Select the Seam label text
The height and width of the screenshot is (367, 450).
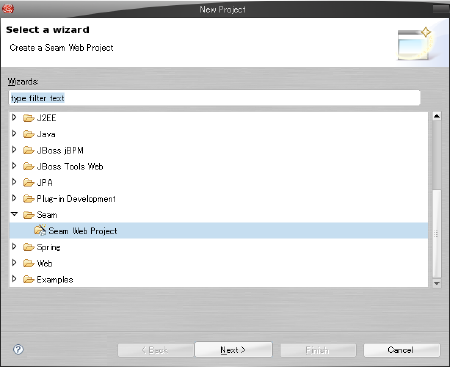(x=47, y=215)
